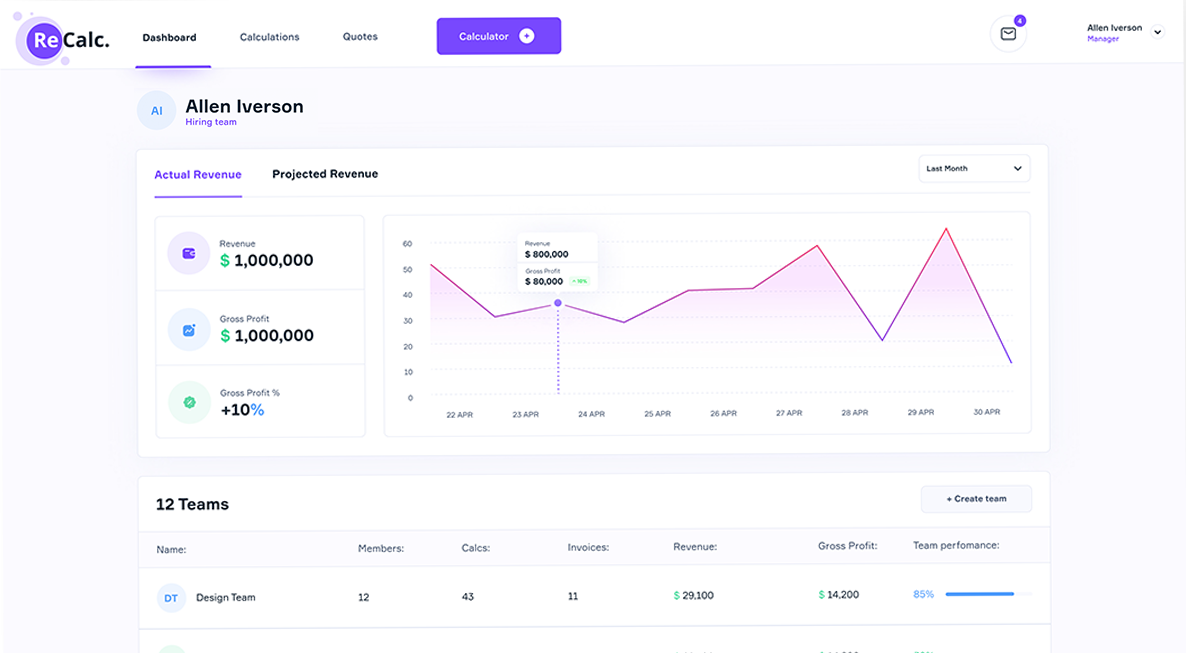Click the Gross Profit % badge icon
The width and height of the screenshot is (1186, 653).
(x=189, y=403)
